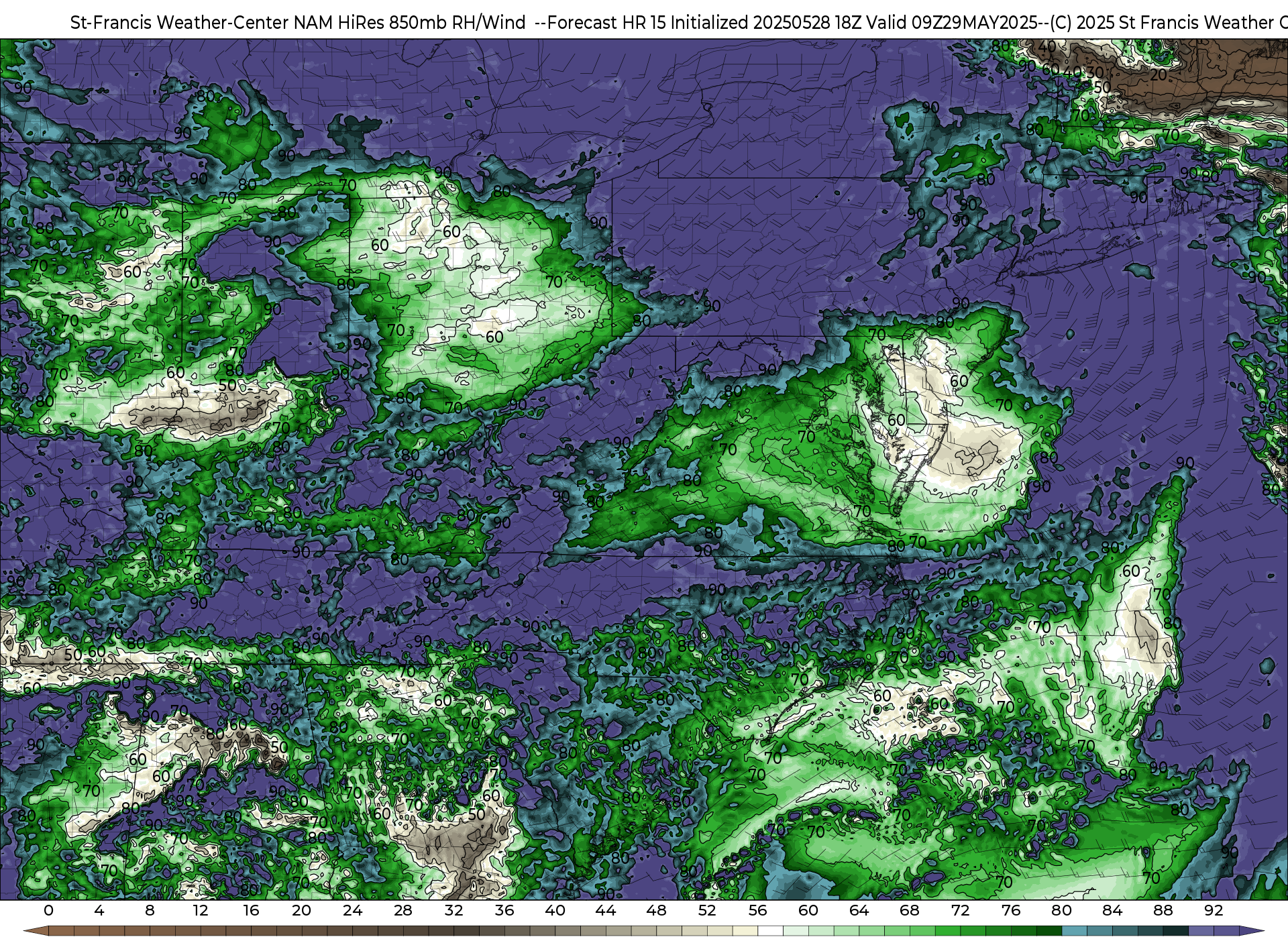
Task: Click colorbar scale label "88"
Action: (x=1163, y=910)
